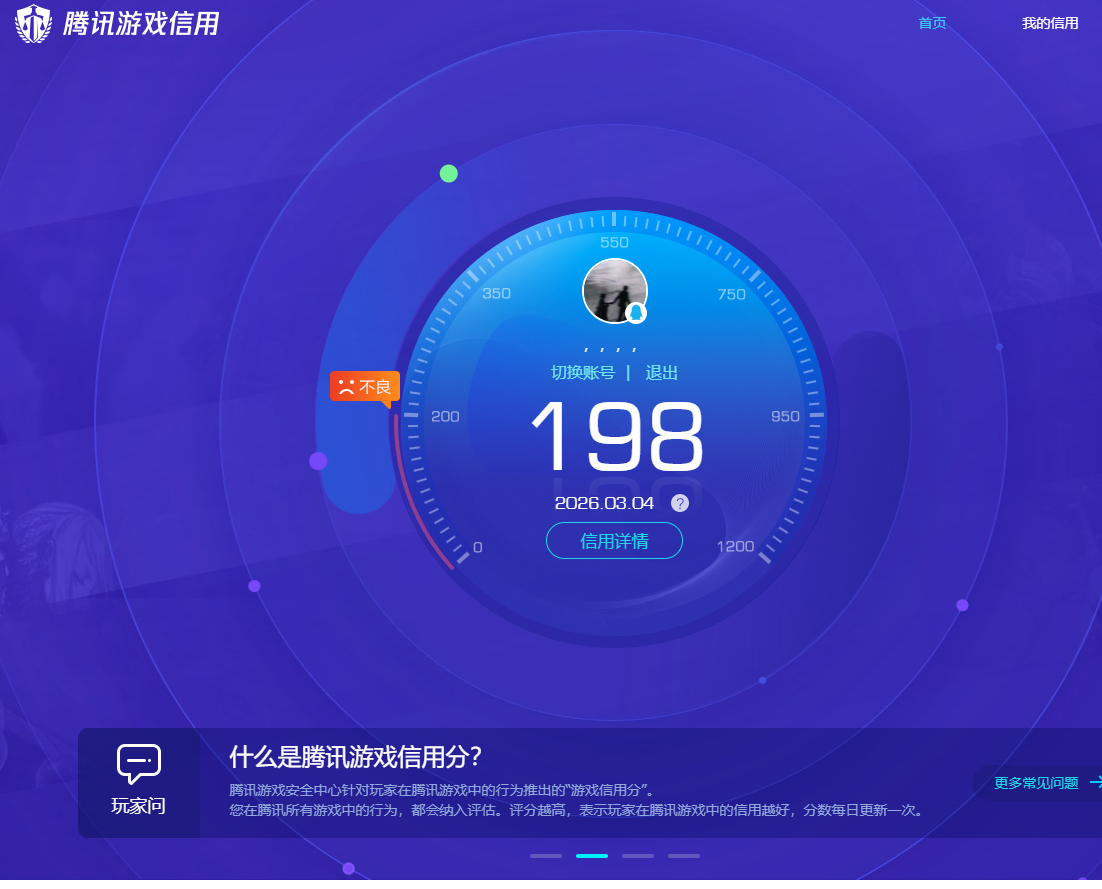Click the sad face 不良 rating badge
The height and width of the screenshot is (889, 1102).
[x=365, y=386]
